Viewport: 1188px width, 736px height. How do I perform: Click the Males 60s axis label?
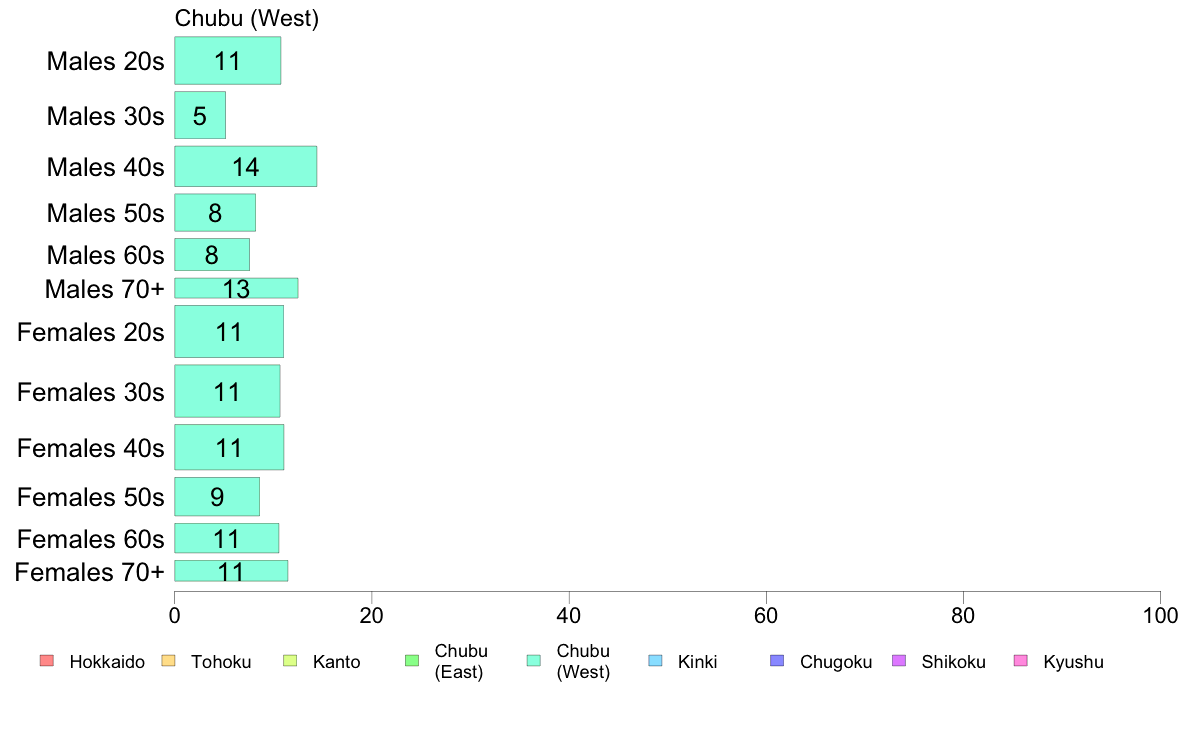click(x=105, y=255)
